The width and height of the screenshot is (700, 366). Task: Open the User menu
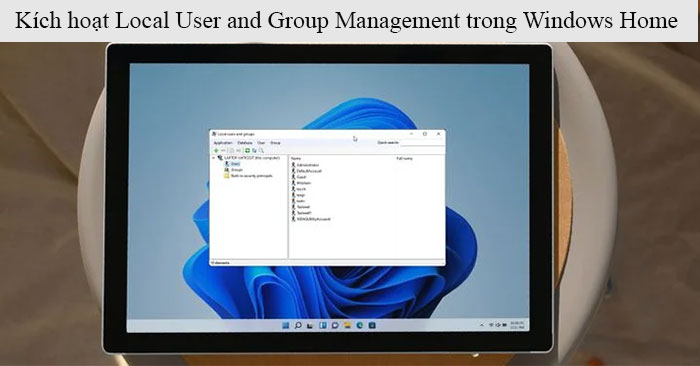tap(261, 143)
